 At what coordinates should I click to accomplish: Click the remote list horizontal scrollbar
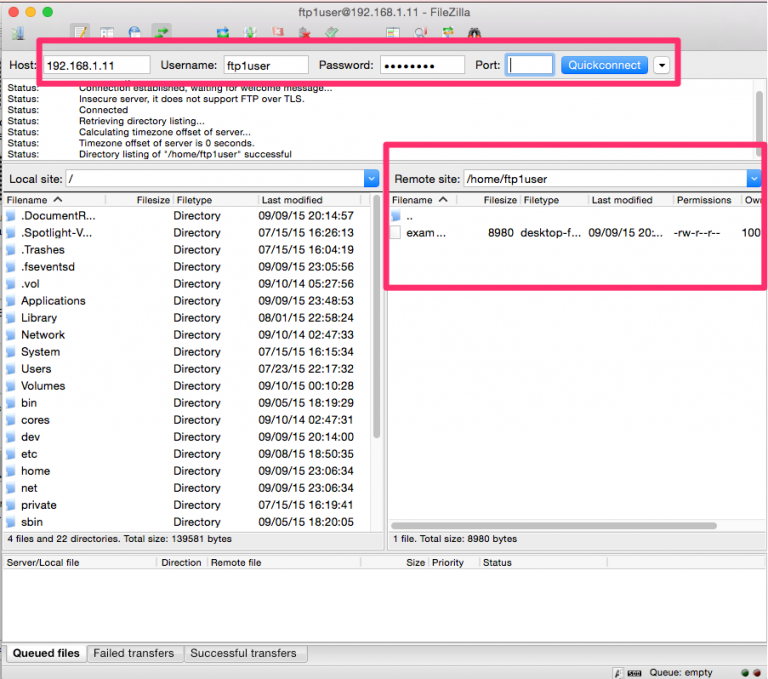click(x=553, y=526)
